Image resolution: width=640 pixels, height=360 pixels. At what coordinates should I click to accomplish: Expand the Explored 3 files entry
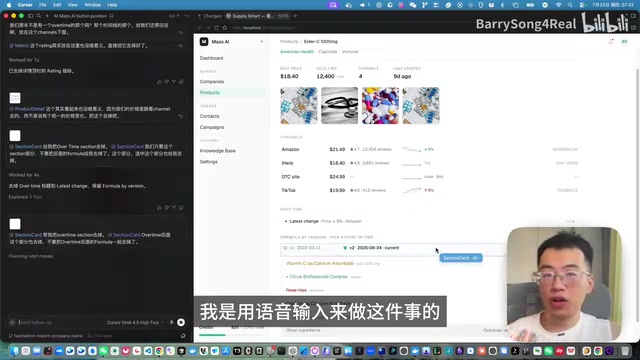point(25,197)
